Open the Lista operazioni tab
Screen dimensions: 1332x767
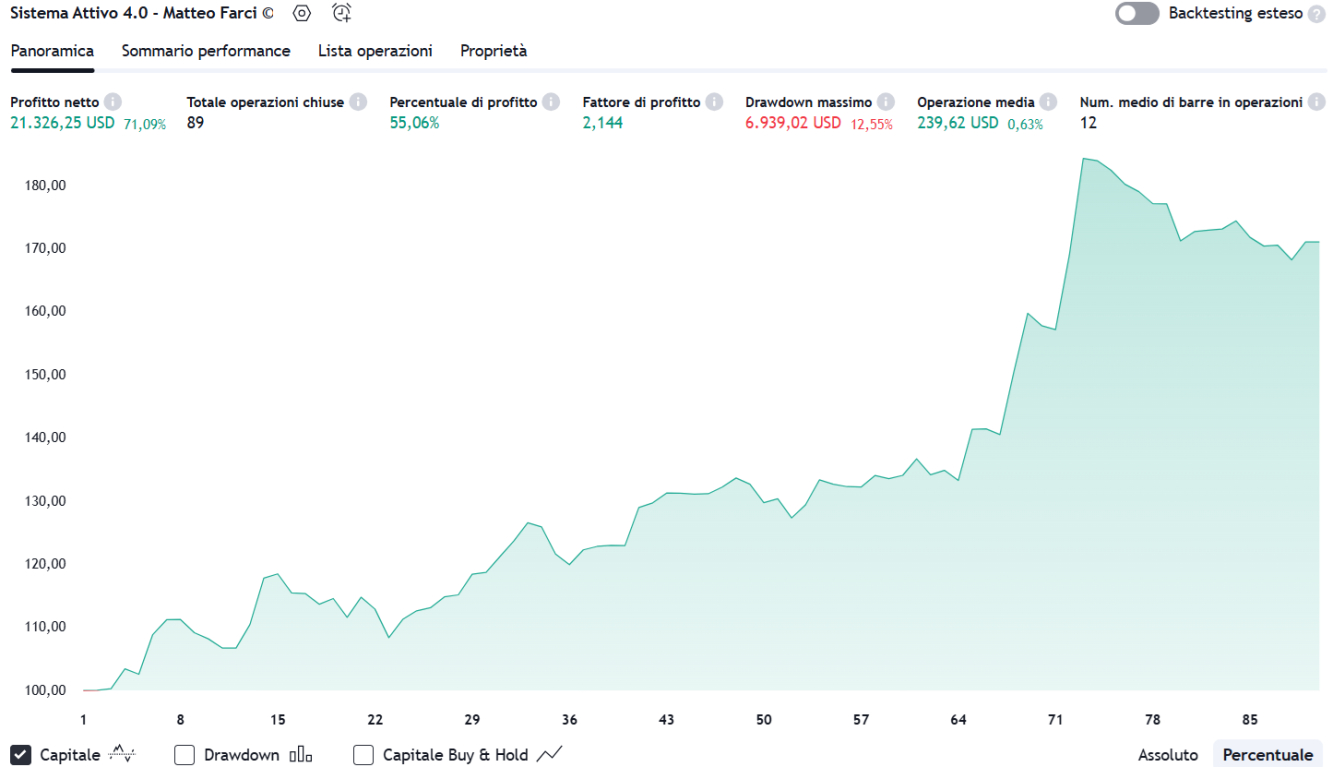pos(375,51)
